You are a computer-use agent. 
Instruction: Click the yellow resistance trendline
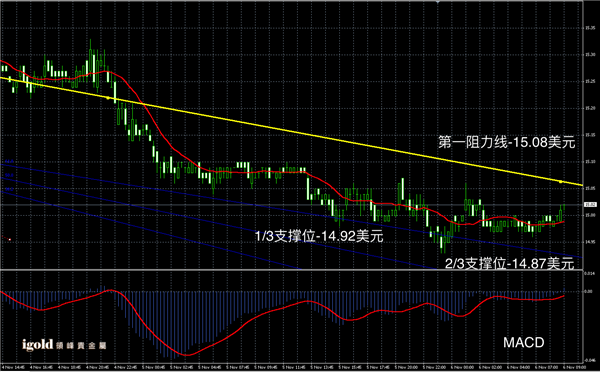click(291, 131)
